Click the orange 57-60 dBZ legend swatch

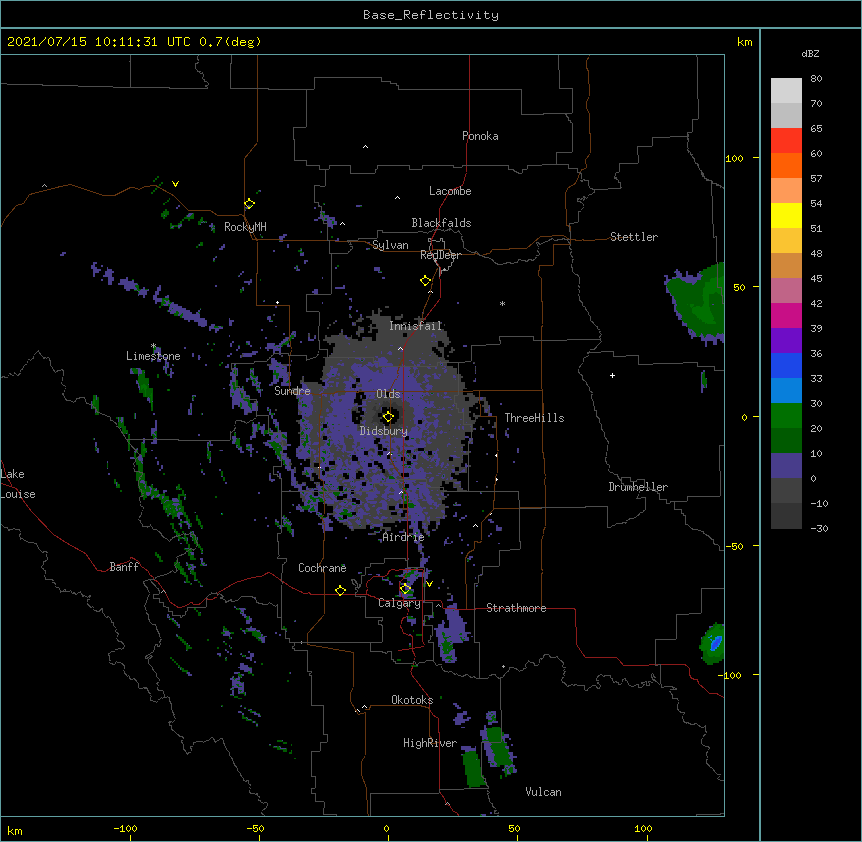click(786, 165)
